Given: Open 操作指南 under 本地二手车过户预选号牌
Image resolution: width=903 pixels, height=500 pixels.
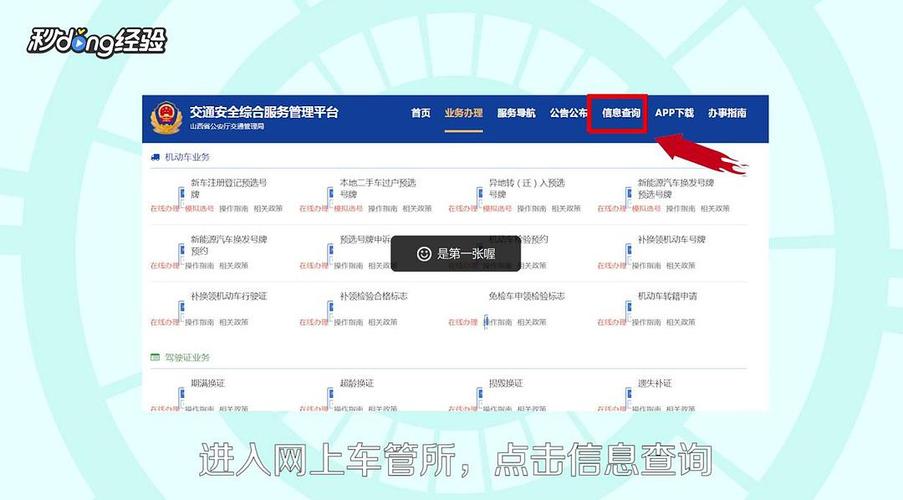Looking at the screenshot, I should pos(382,209).
